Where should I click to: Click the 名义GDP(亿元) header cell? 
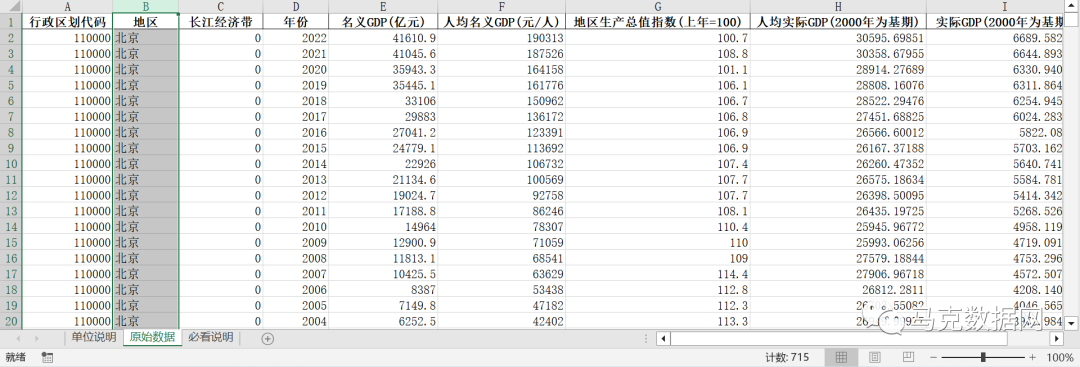tap(383, 21)
